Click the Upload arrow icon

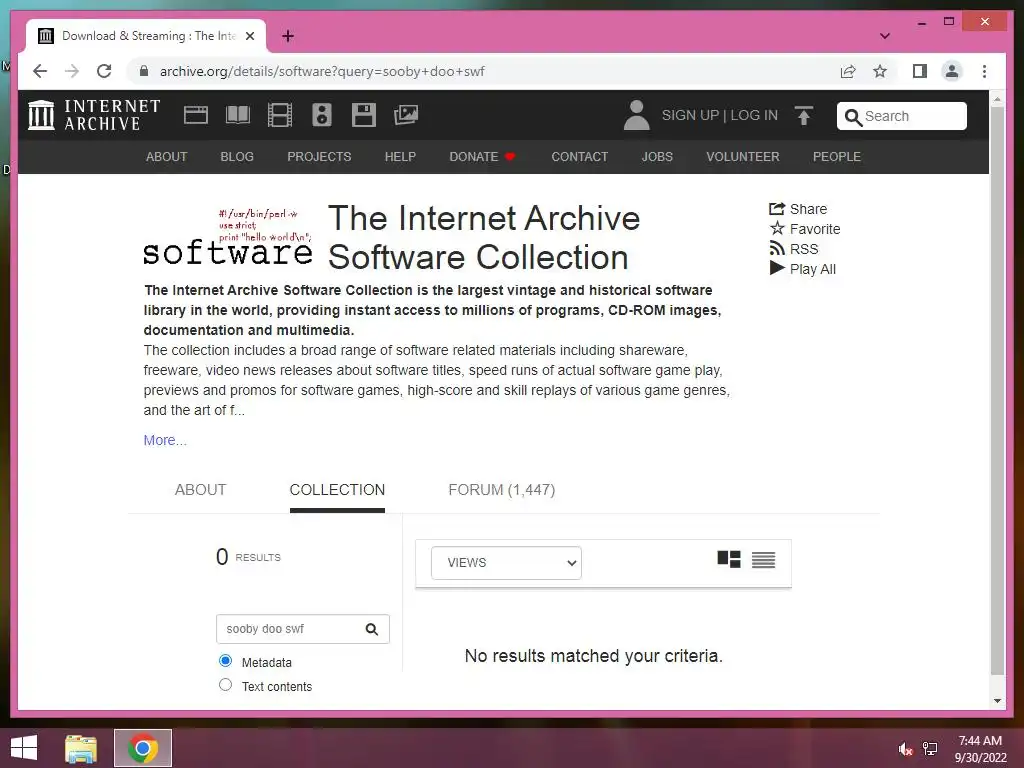pos(804,116)
